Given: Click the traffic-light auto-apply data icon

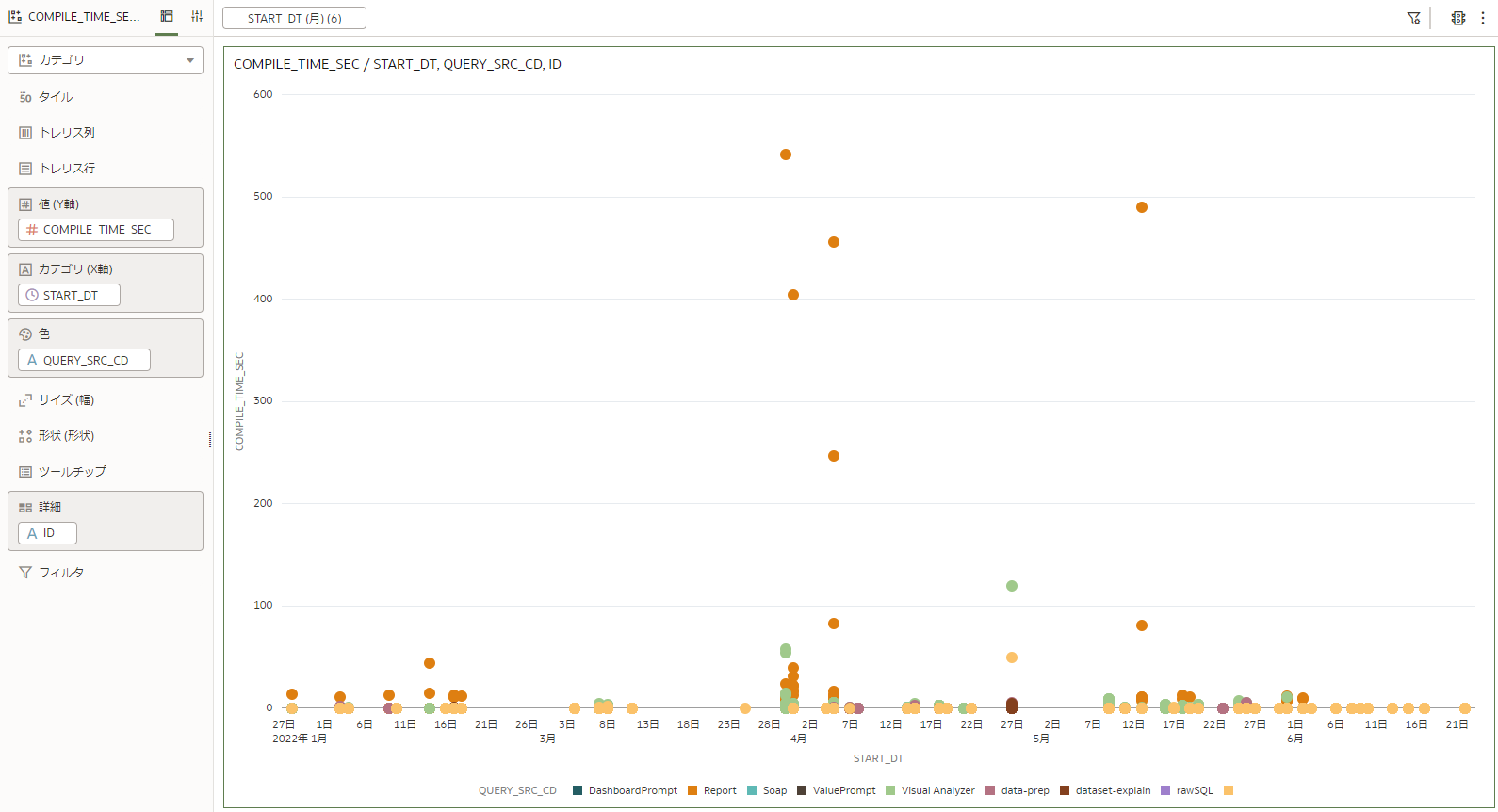Looking at the screenshot, I should click(1458, 18).
